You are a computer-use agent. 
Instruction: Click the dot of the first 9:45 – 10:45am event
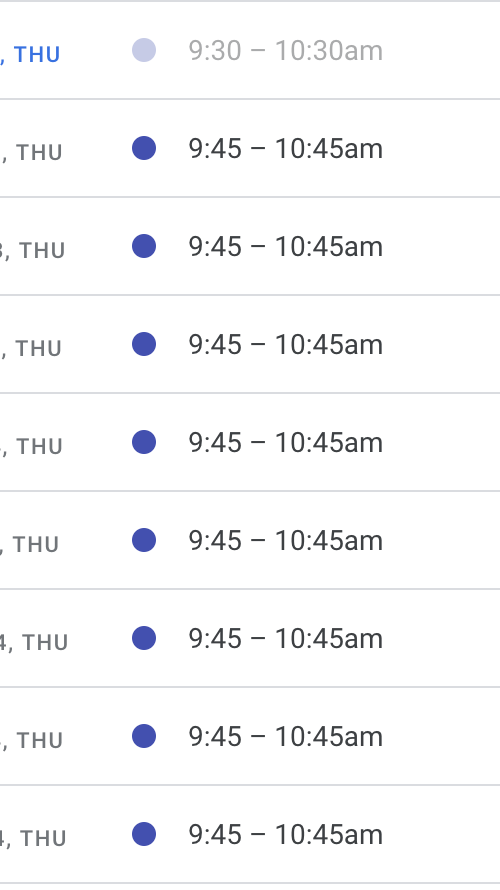[x=144, y=148]
